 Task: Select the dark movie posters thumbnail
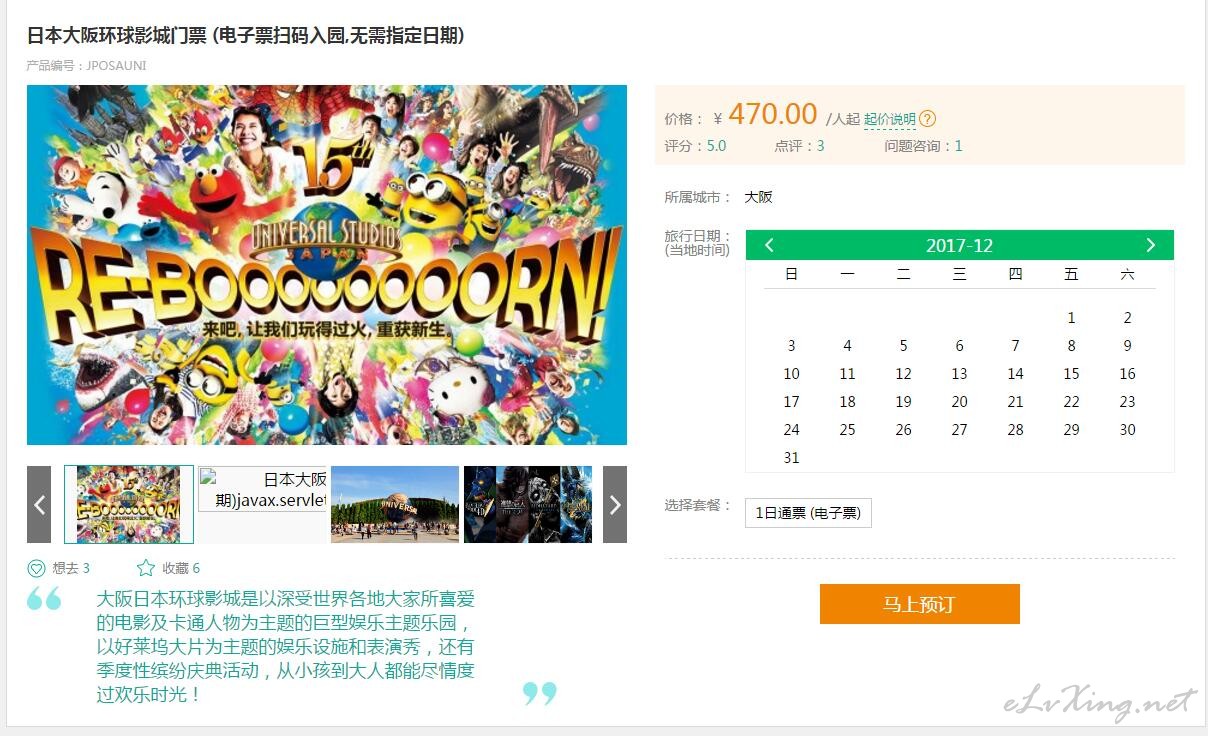click(x=528, y=505)
